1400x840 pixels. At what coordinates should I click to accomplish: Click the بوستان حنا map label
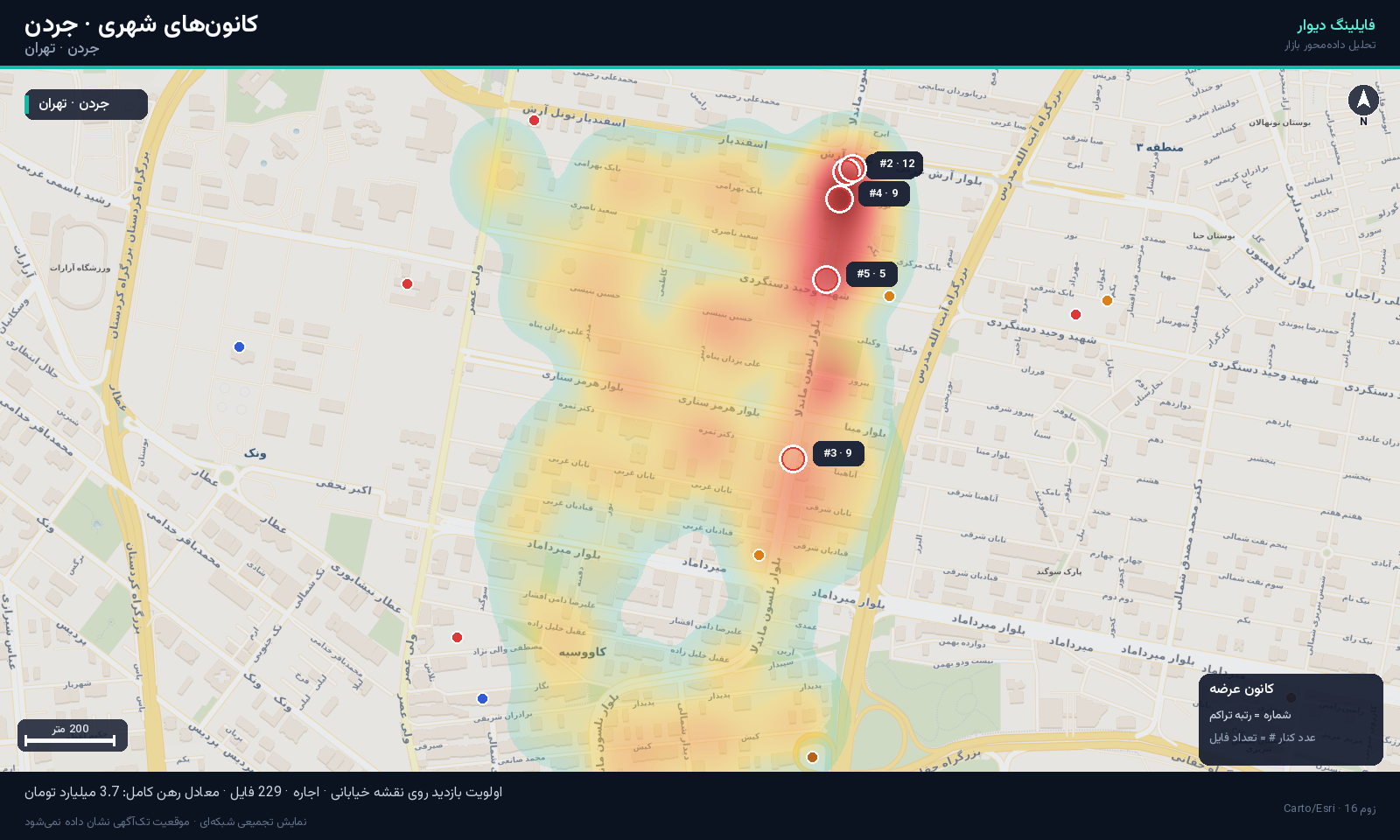tap(1214, 235)
